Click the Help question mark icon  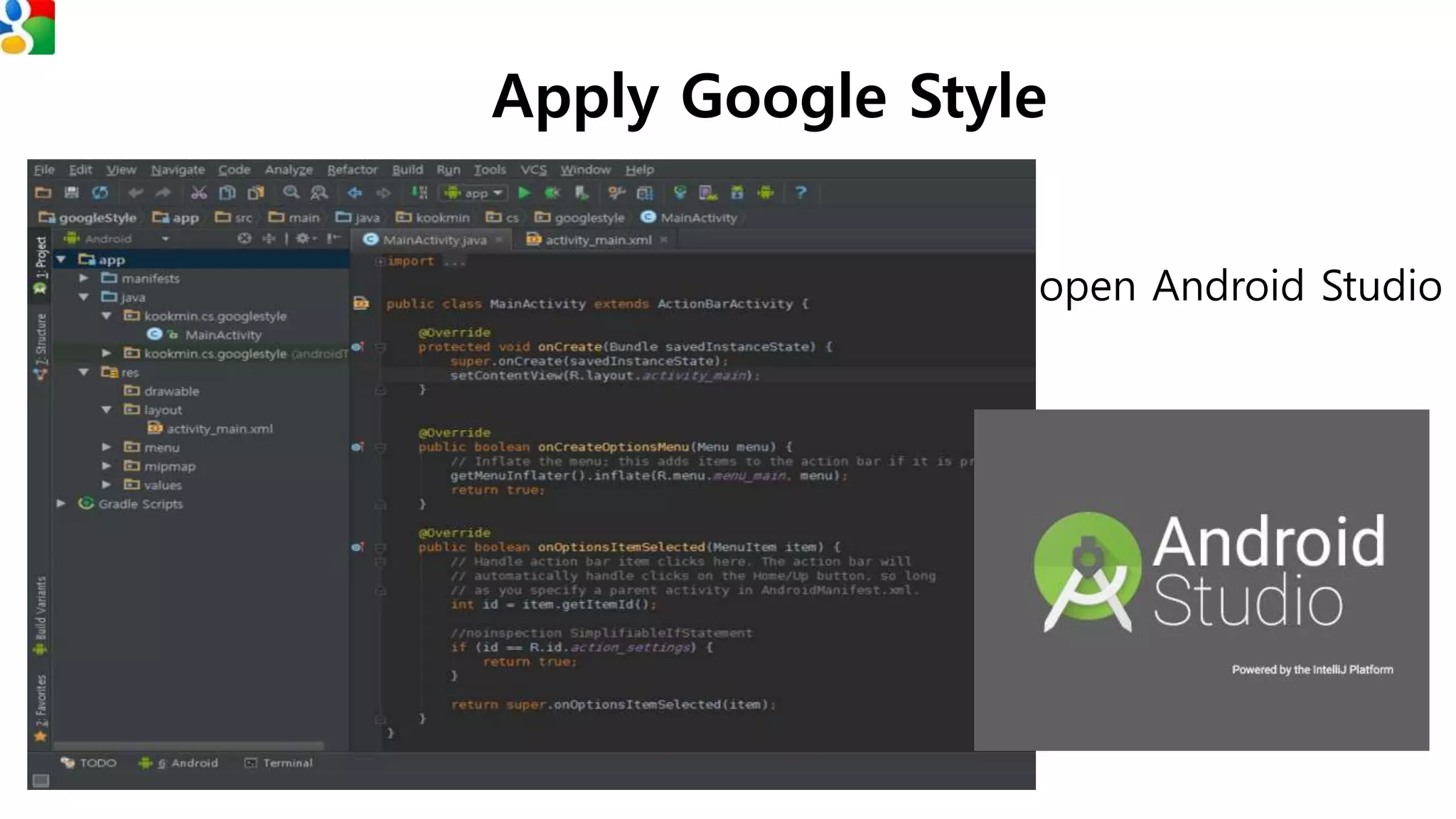[801, 193]
